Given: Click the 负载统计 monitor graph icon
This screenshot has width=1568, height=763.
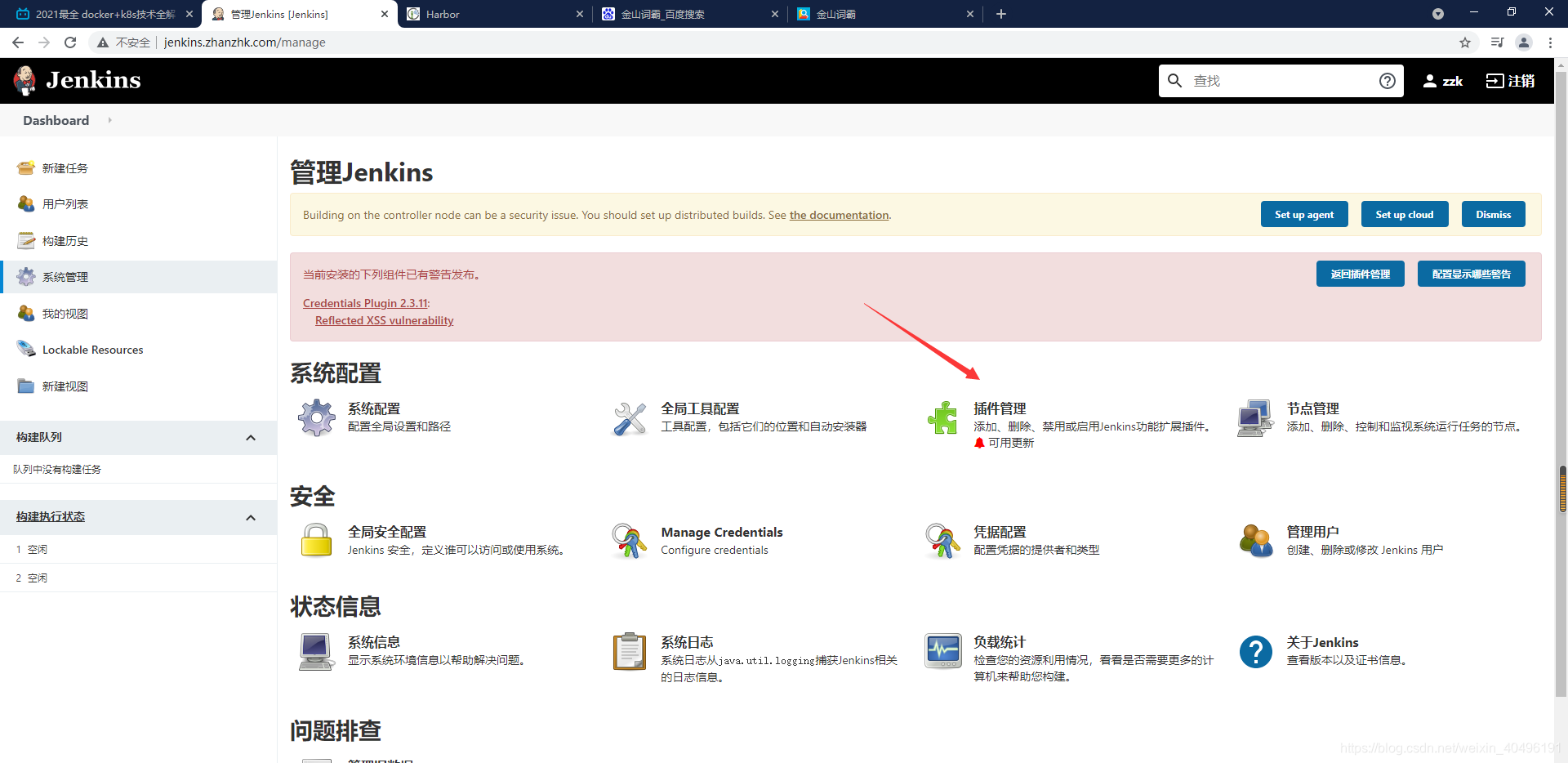Looking at the screenshot, I should 942,652.
